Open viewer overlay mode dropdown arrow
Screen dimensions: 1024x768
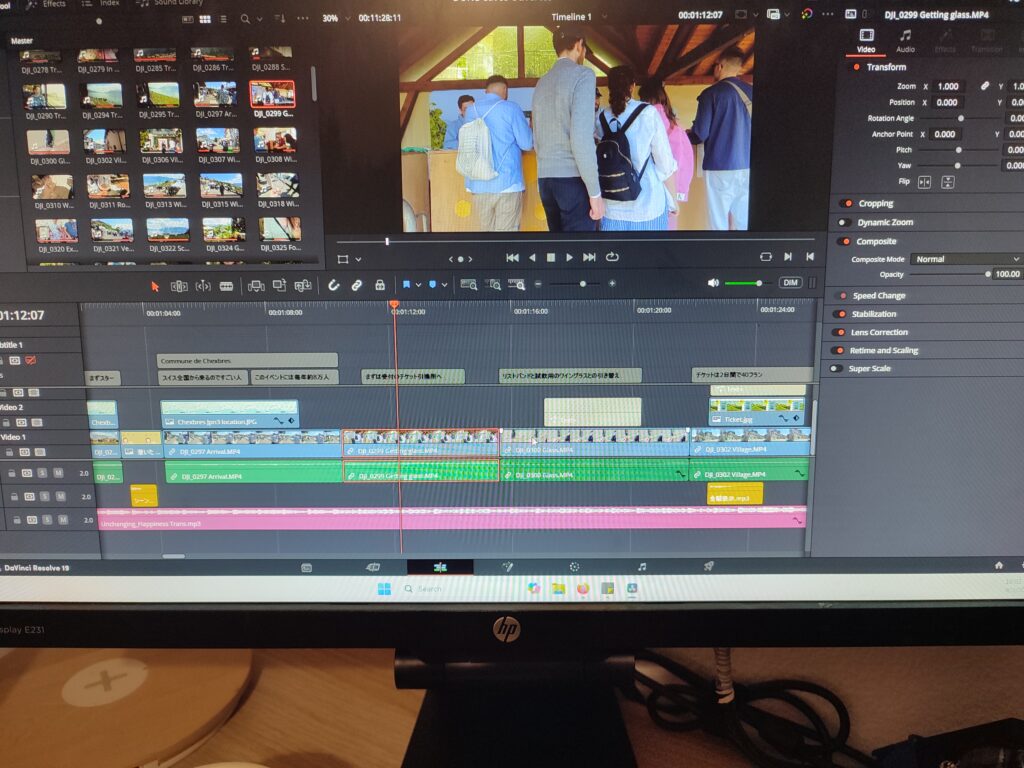point(358,259)
